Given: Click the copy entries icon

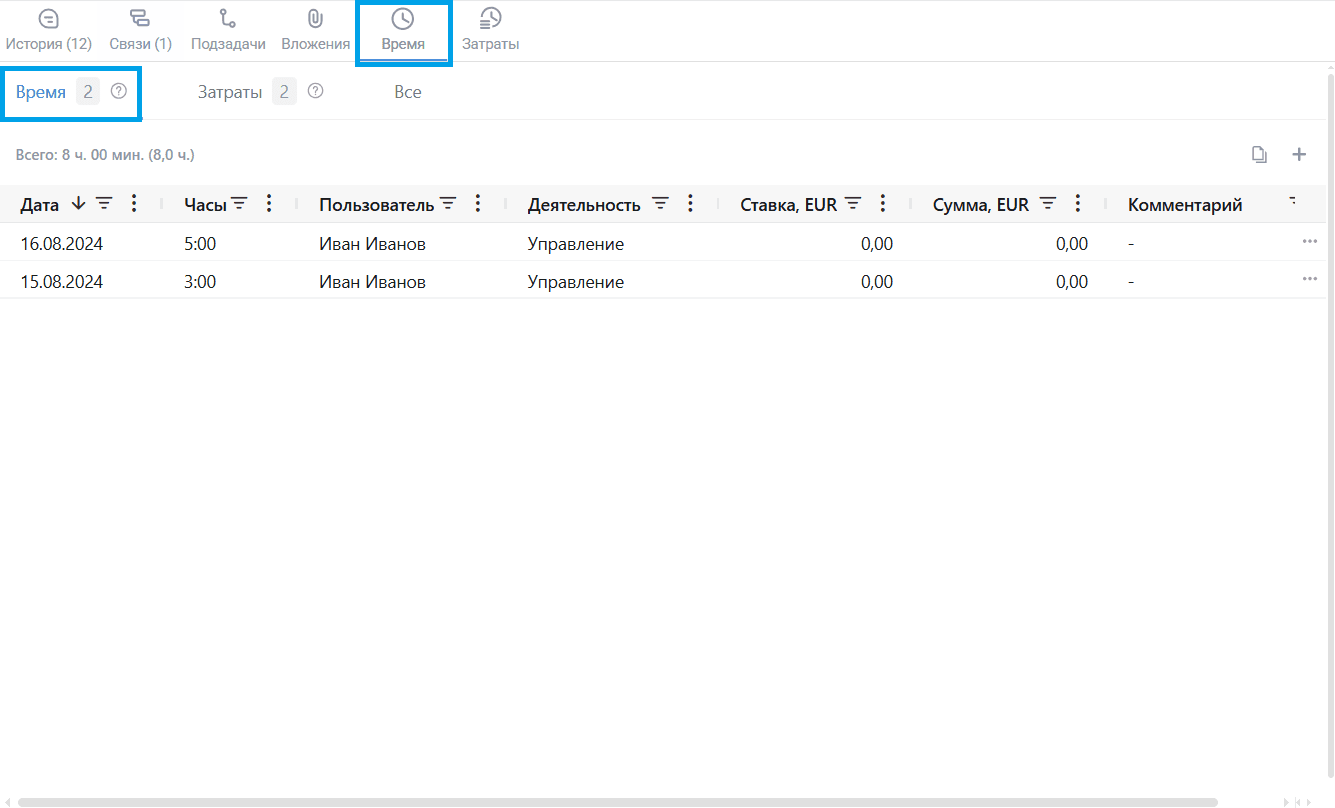Looking at the screenshot, I should pyautogui.click(x=1260, y=155).
